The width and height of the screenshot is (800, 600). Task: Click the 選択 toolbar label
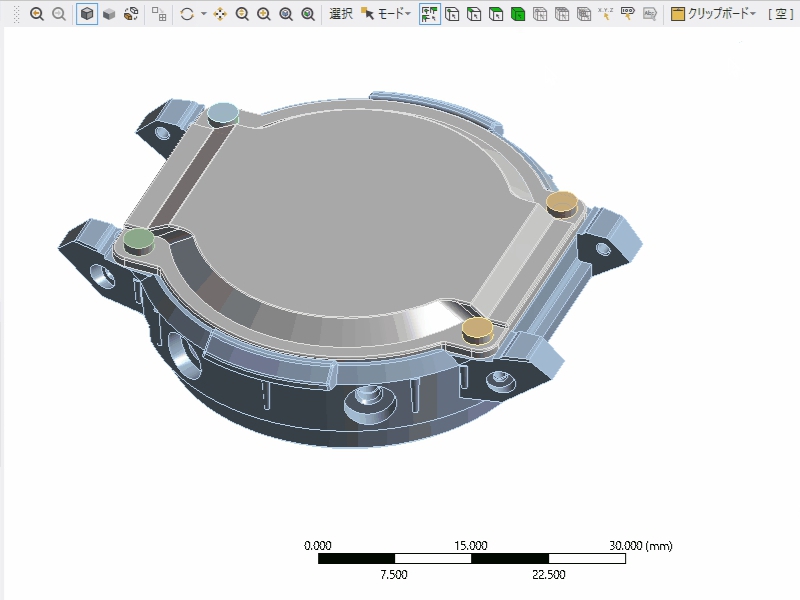(341, 14)
